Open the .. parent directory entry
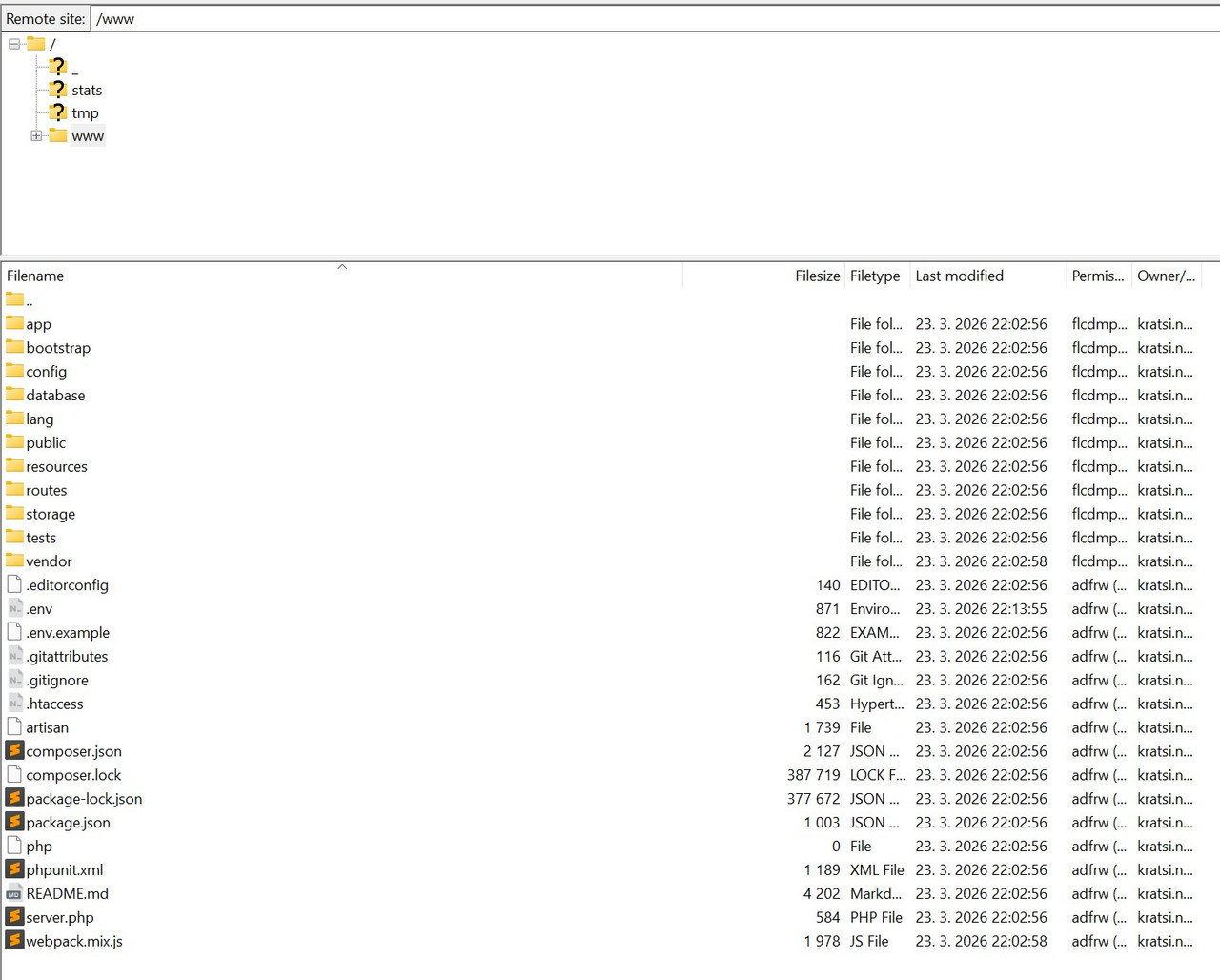The image size is (1220, 980). (29, 299)
